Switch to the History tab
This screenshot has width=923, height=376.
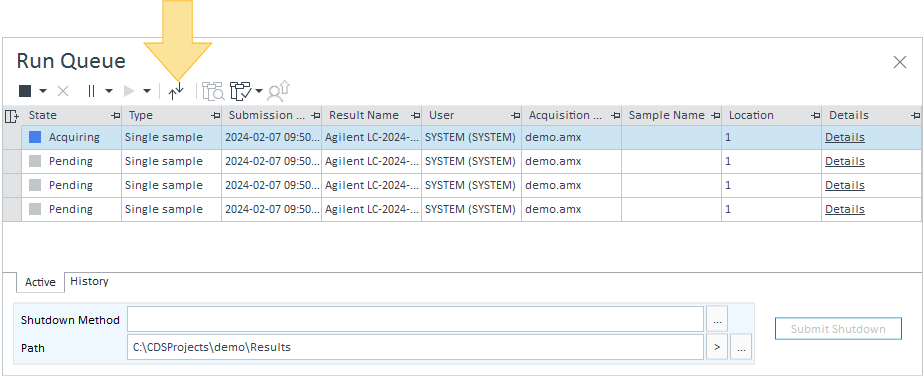89,281
